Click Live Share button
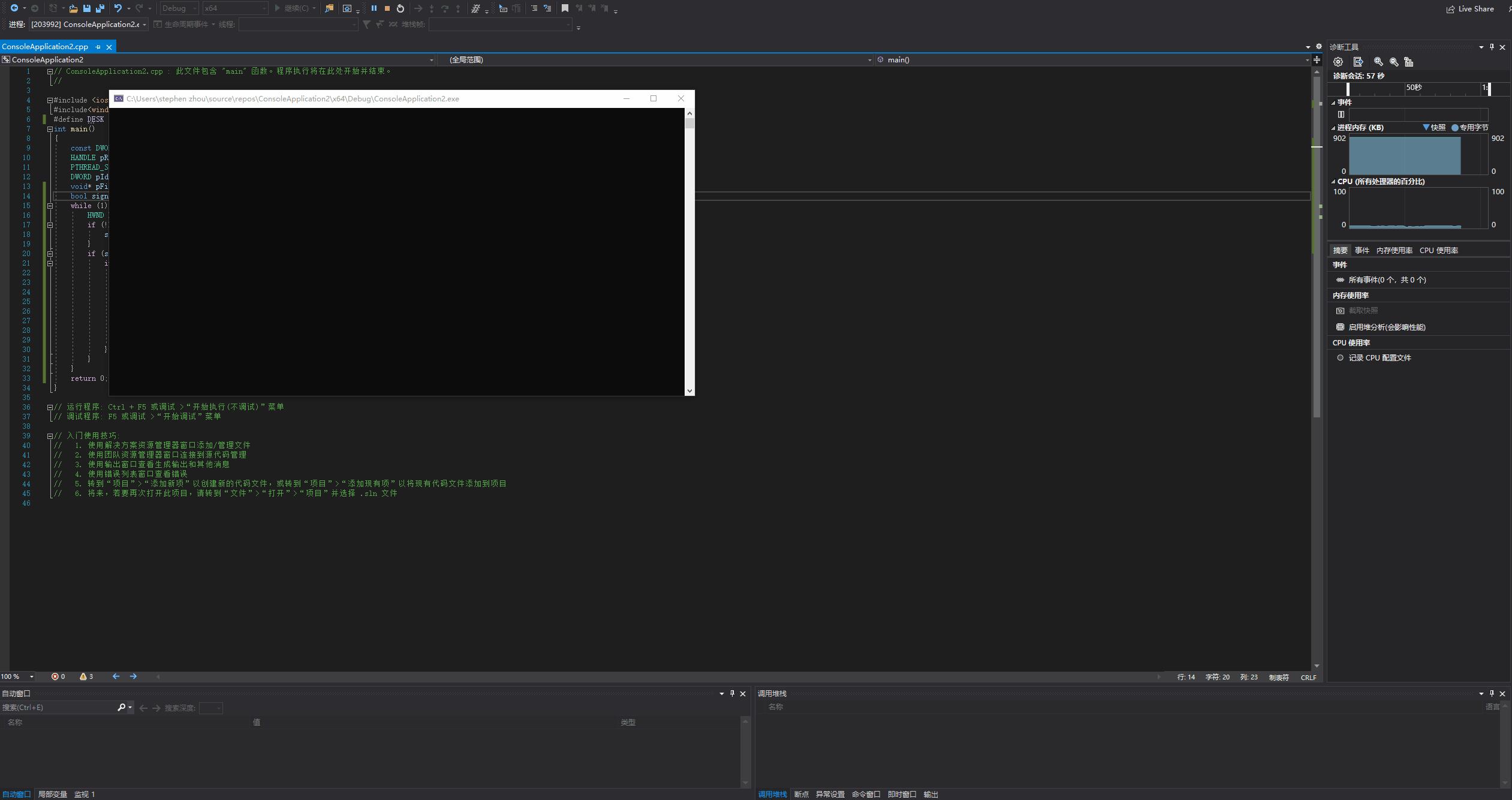The image size is (1512, 800). click(1470, 8)
